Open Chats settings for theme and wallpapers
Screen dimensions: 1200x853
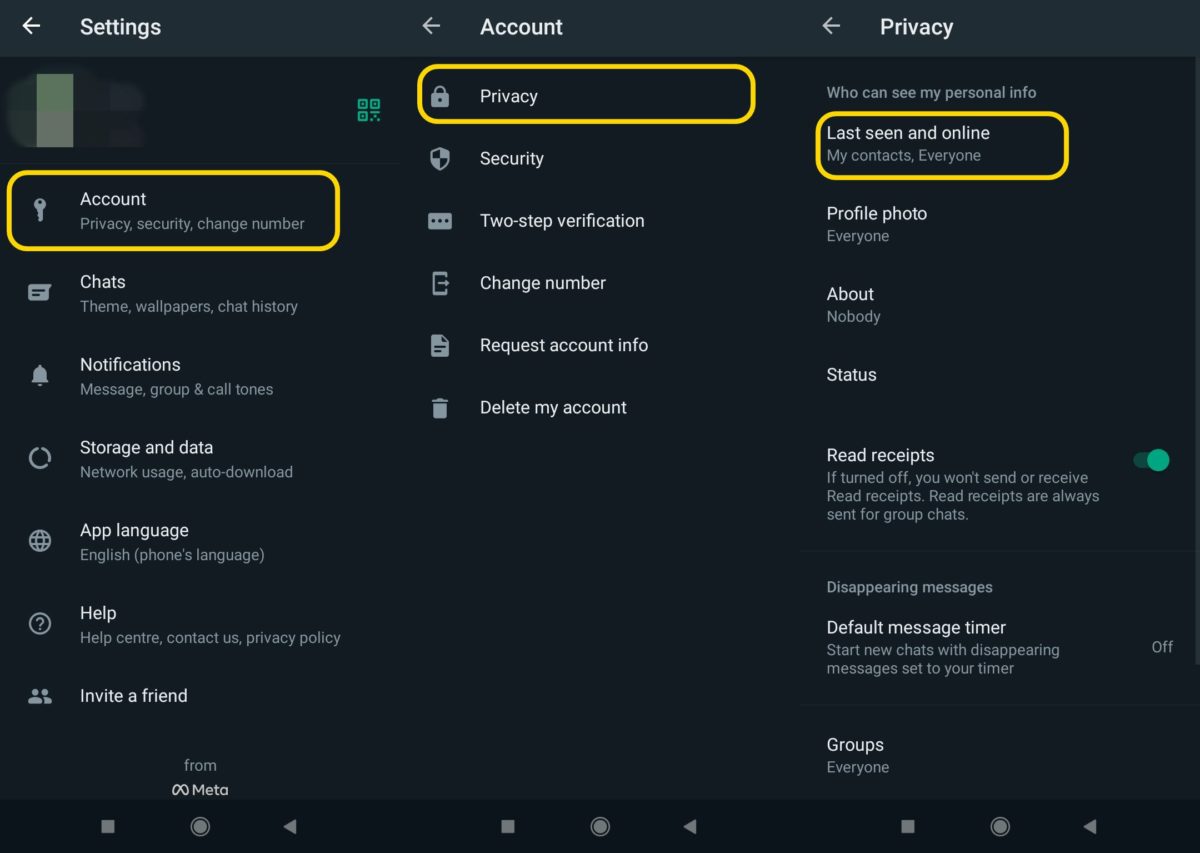tap(188, 293)
